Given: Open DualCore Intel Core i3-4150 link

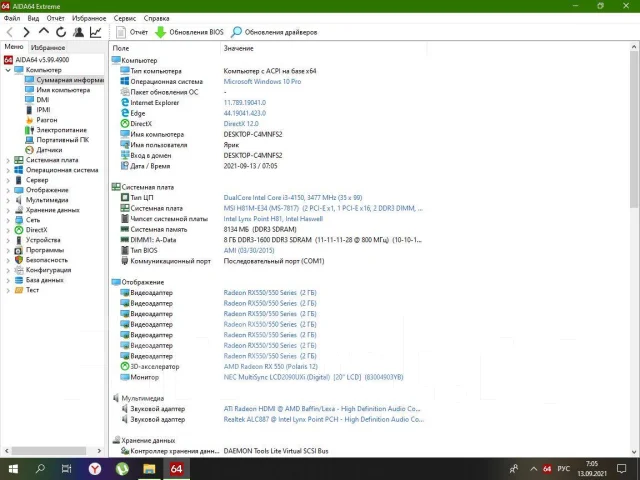Looking at the screenshot, I should (x=293, y=198).
